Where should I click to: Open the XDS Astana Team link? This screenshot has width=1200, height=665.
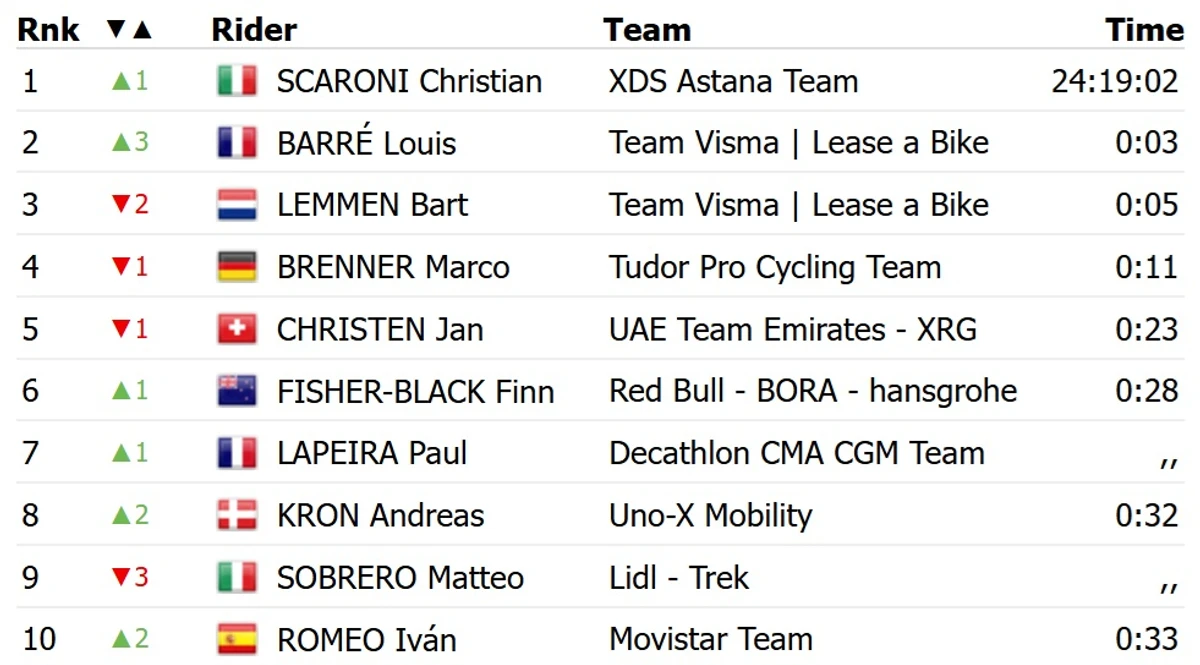733,81
